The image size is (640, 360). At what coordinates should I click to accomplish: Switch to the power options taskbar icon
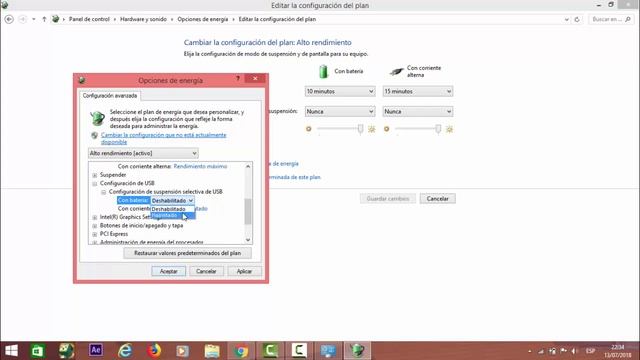pos(357,351)
